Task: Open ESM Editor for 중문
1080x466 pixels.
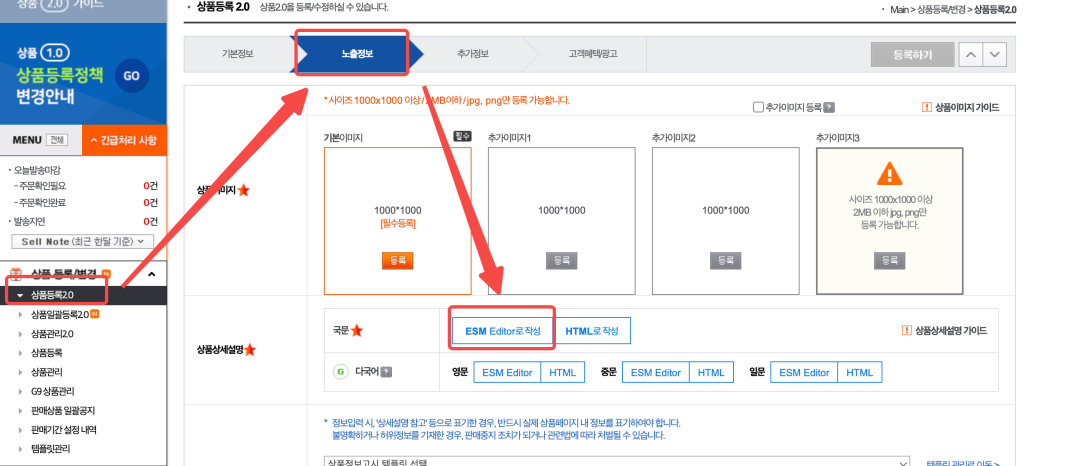Action: pyautogui.click(x=656, y=372)
